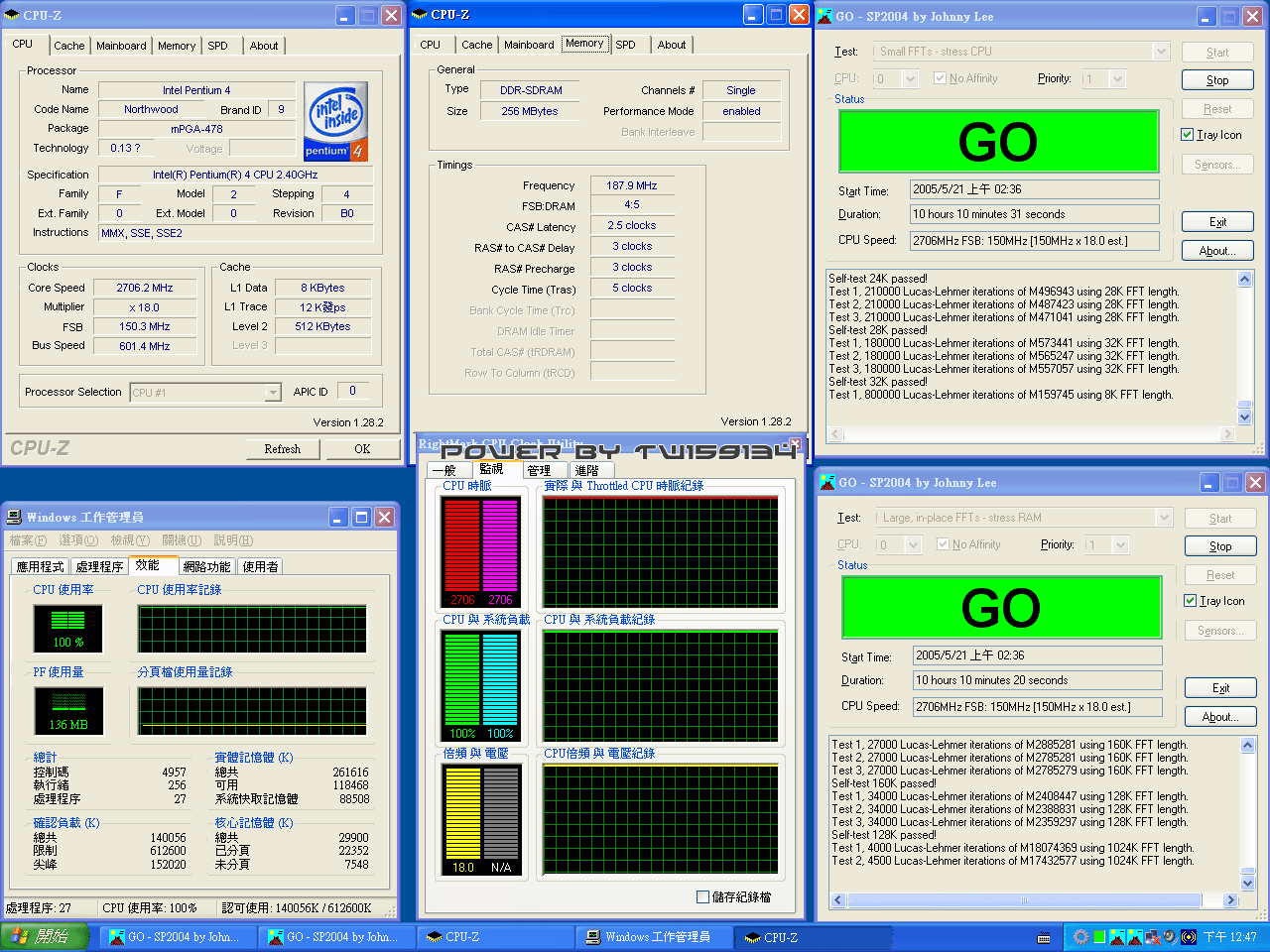Click the Start Time field in upper SP2004

point(1035,189)
